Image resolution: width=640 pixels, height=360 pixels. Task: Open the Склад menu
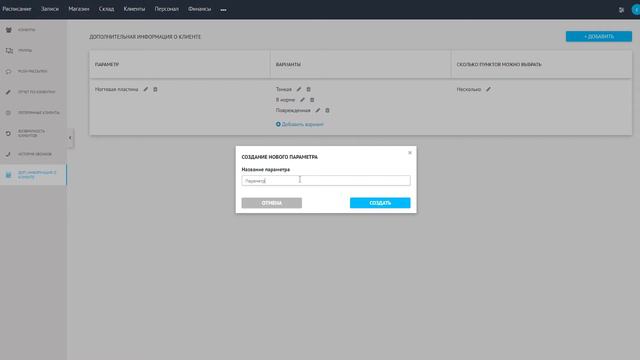click(x=106, y=9)
